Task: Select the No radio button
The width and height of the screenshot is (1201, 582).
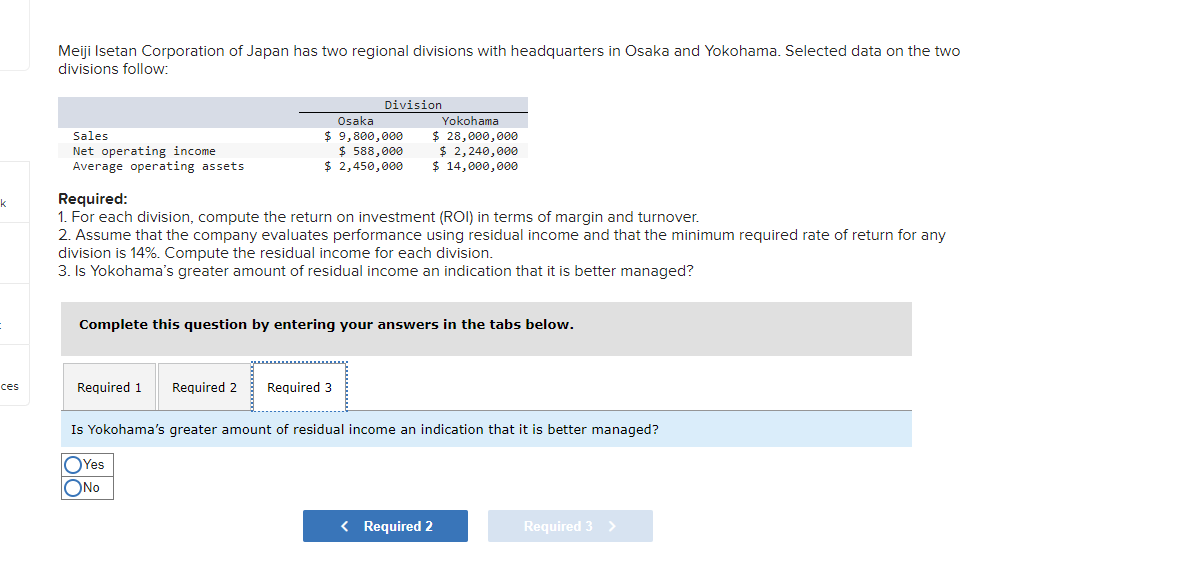Action: [73, 488]
